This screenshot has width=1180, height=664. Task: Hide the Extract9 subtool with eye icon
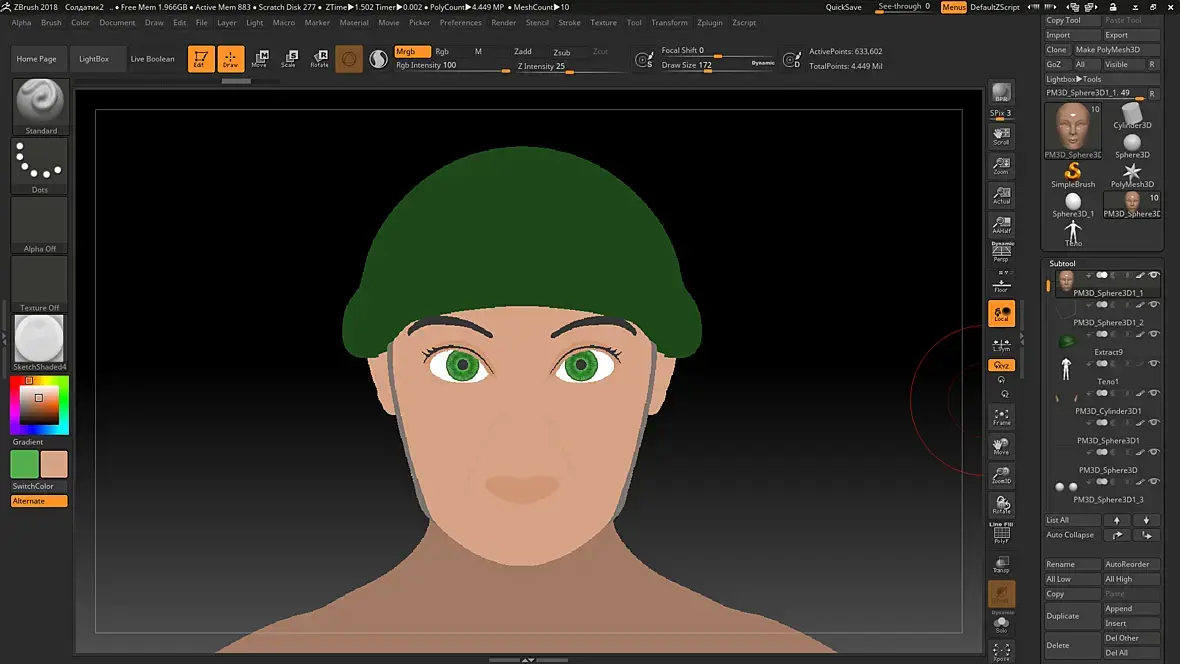point(1154,334)
